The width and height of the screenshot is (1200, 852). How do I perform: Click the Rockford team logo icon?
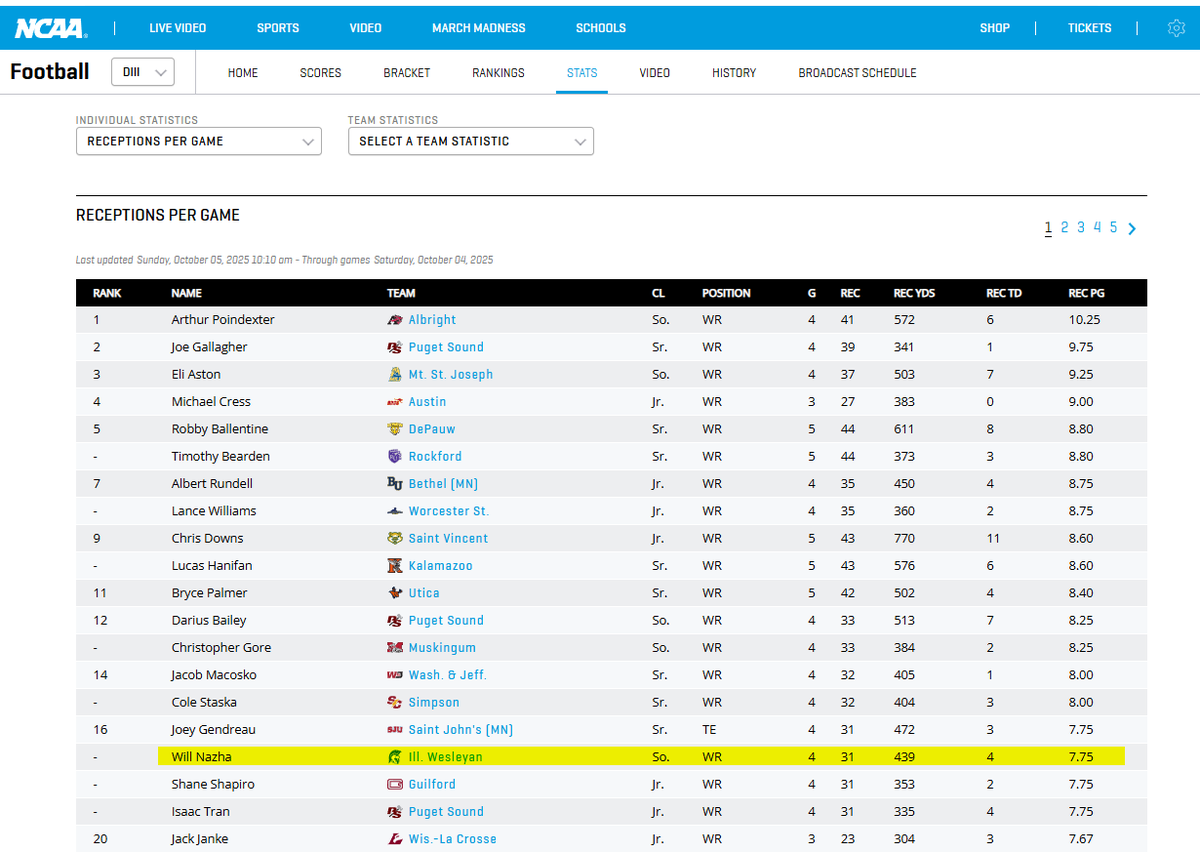[395, 457]
